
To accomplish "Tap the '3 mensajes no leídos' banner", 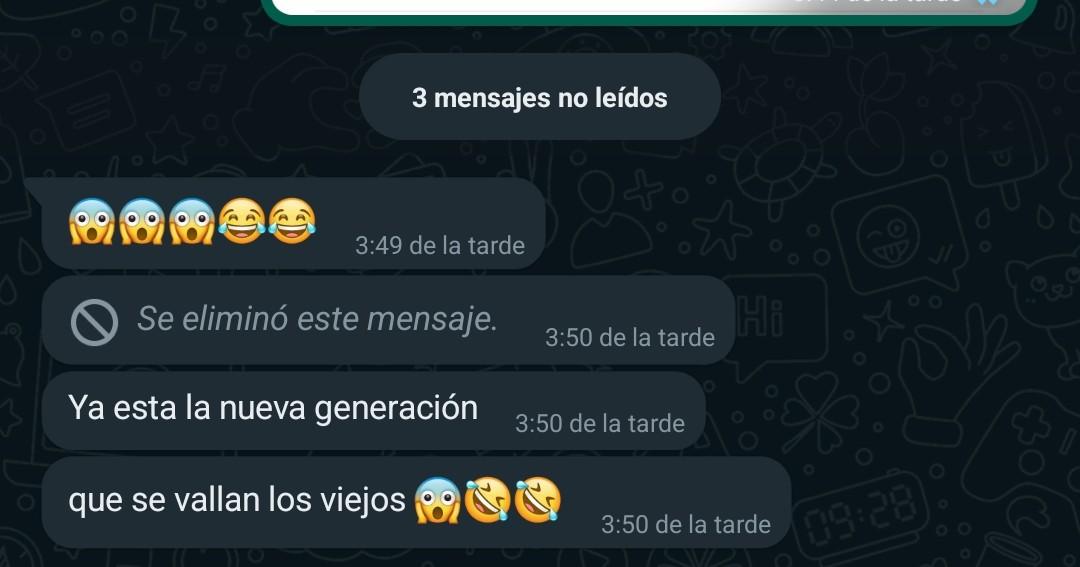I will (x=540, y=97).
